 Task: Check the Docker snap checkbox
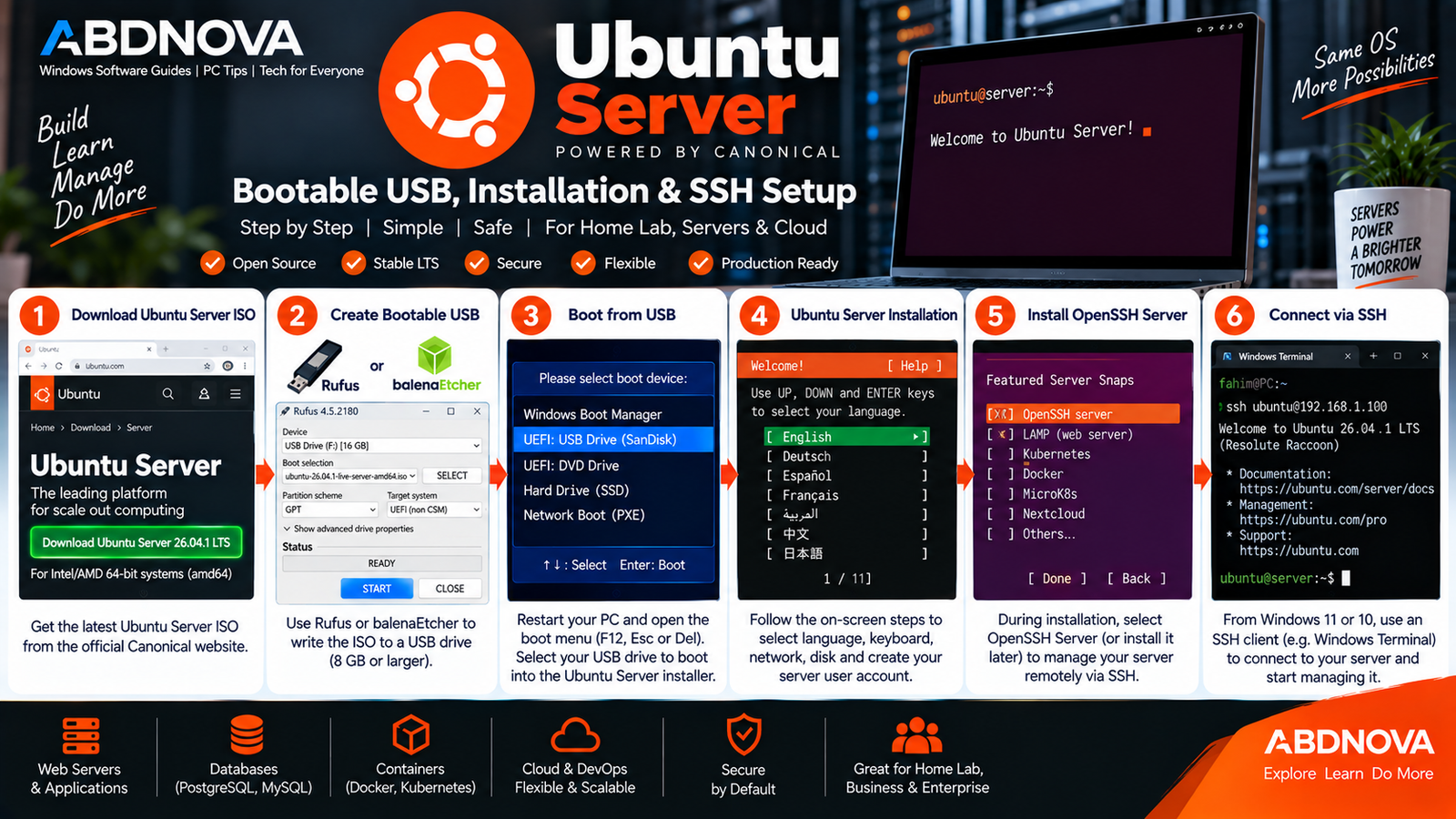click(1000, 474)
